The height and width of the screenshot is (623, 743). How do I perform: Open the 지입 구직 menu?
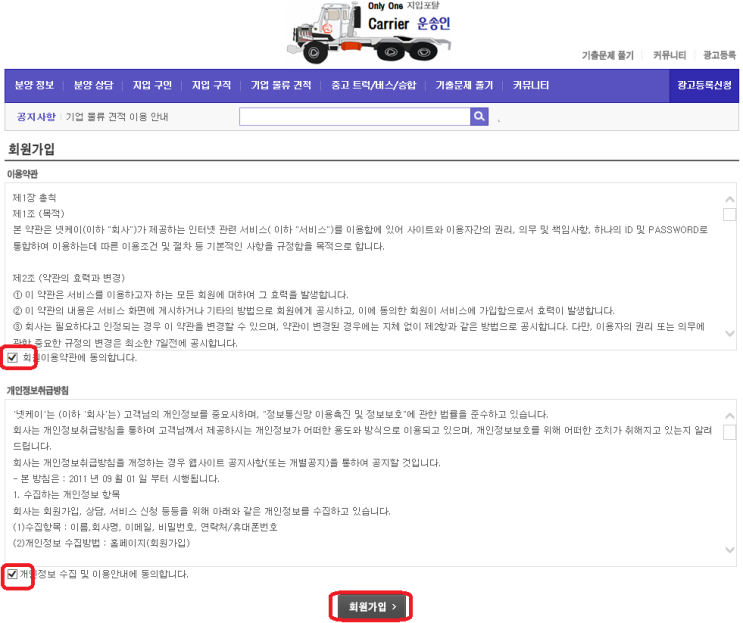pyautogui.click(x=211, y=85)
